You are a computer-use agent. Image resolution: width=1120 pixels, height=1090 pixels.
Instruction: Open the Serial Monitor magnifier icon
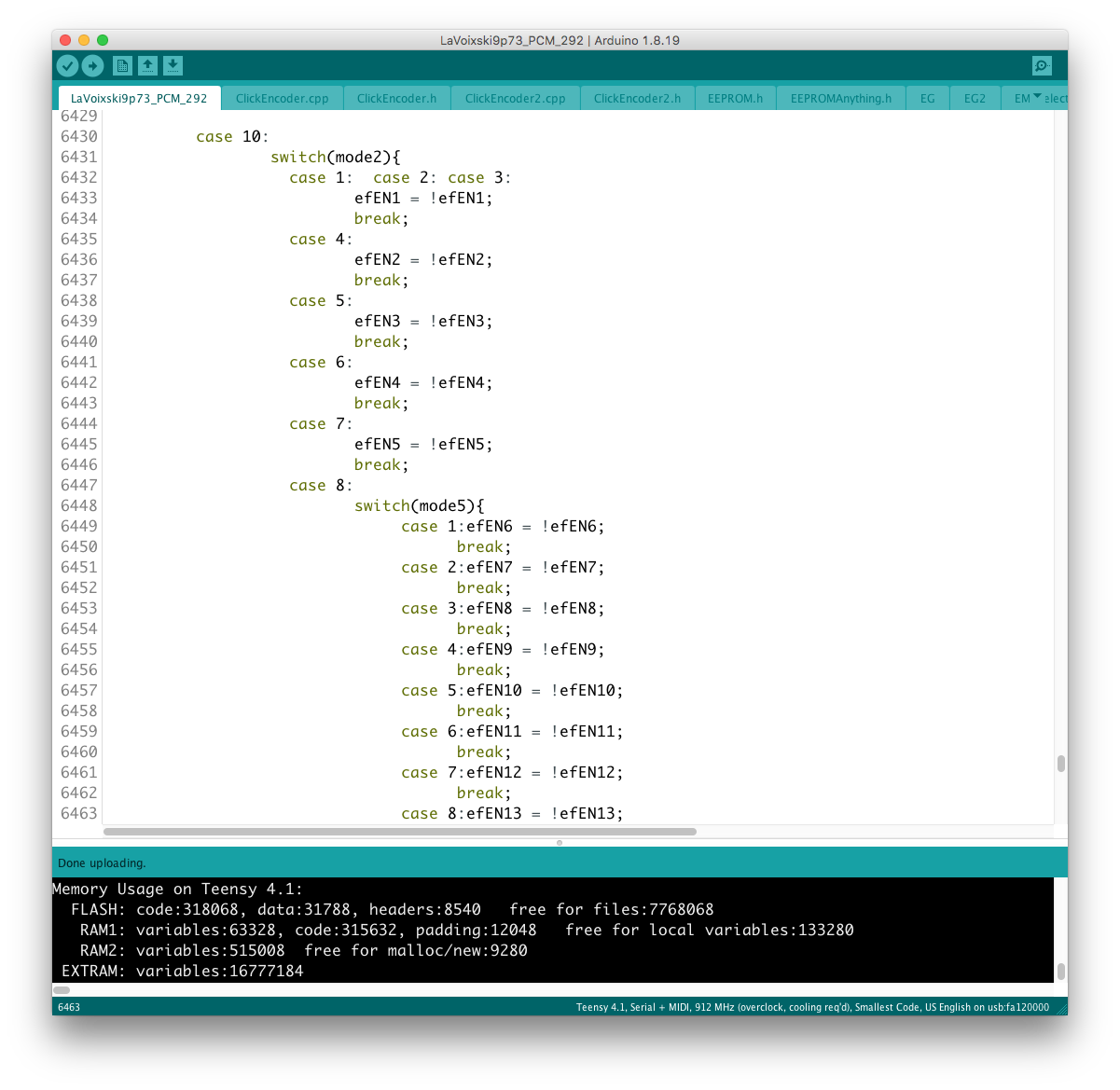click(1042, 65)
